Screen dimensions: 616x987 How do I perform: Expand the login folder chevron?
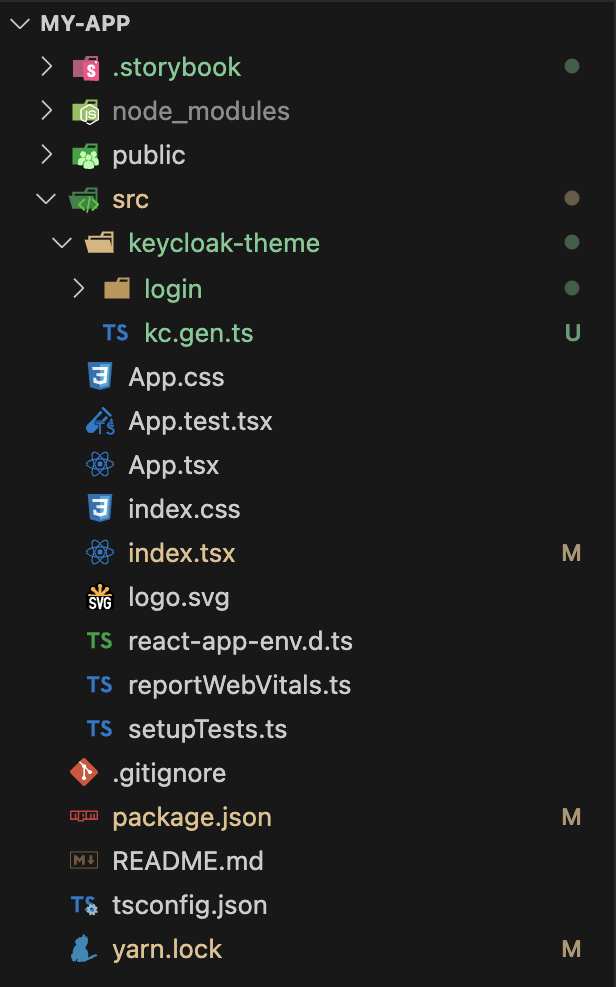point(79,289)
